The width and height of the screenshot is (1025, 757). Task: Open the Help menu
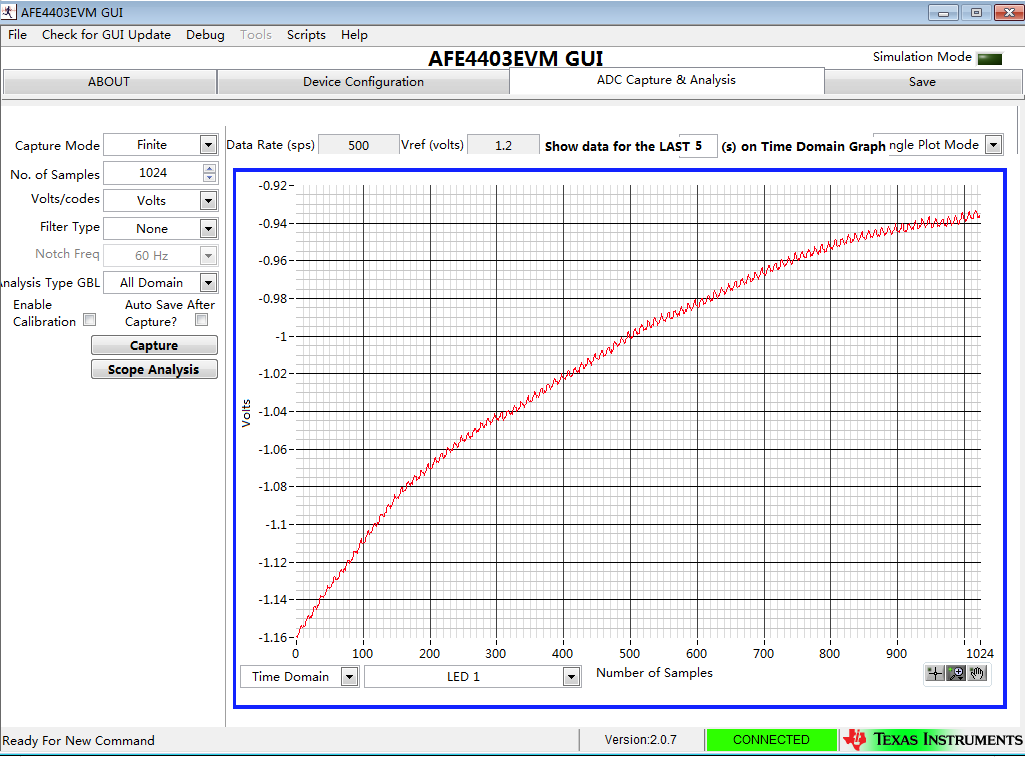(x=354, y=35)
